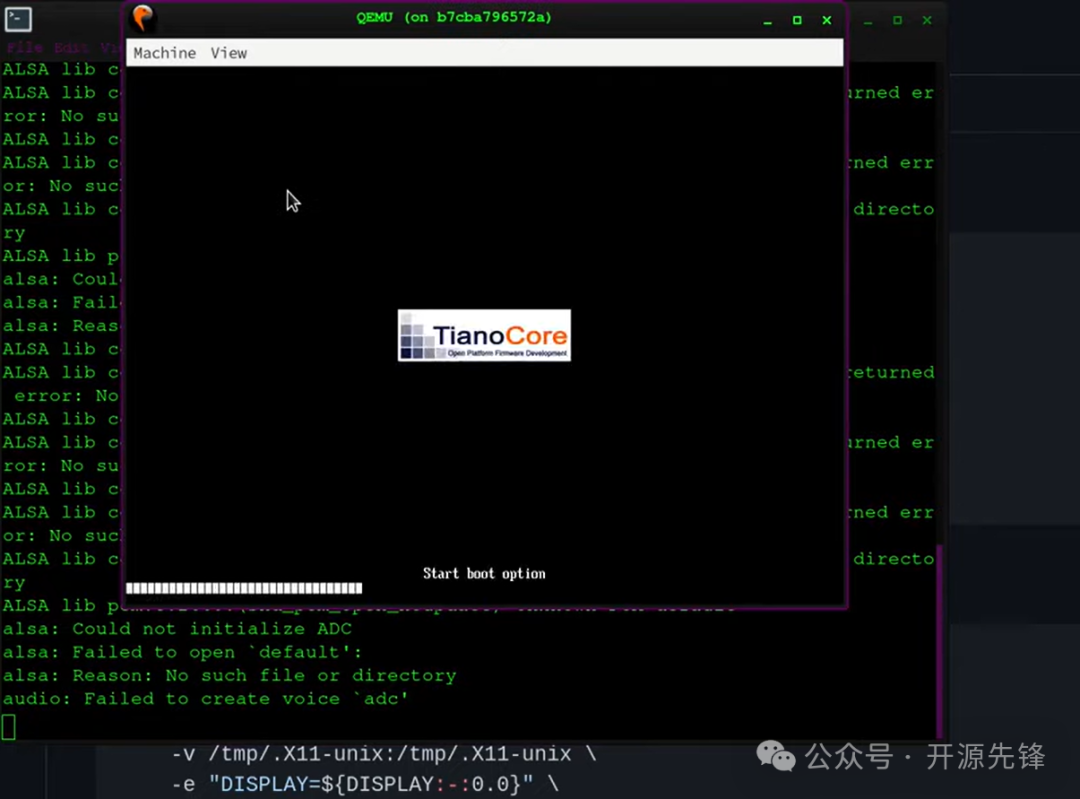This screenshot has height=799, width=1080.
Task: Click the terminal cursor prompt block
Action: [x=8, y=727]
